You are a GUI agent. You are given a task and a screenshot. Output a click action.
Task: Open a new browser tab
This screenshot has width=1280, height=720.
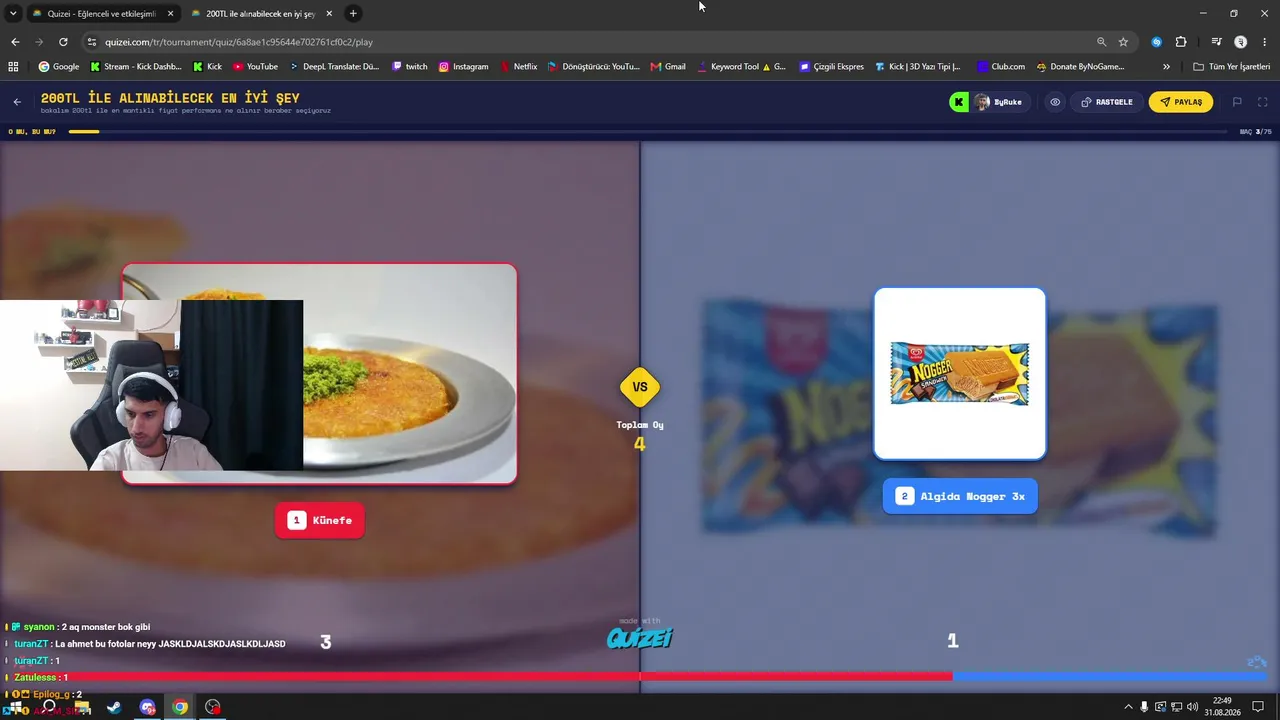(353, 14)
